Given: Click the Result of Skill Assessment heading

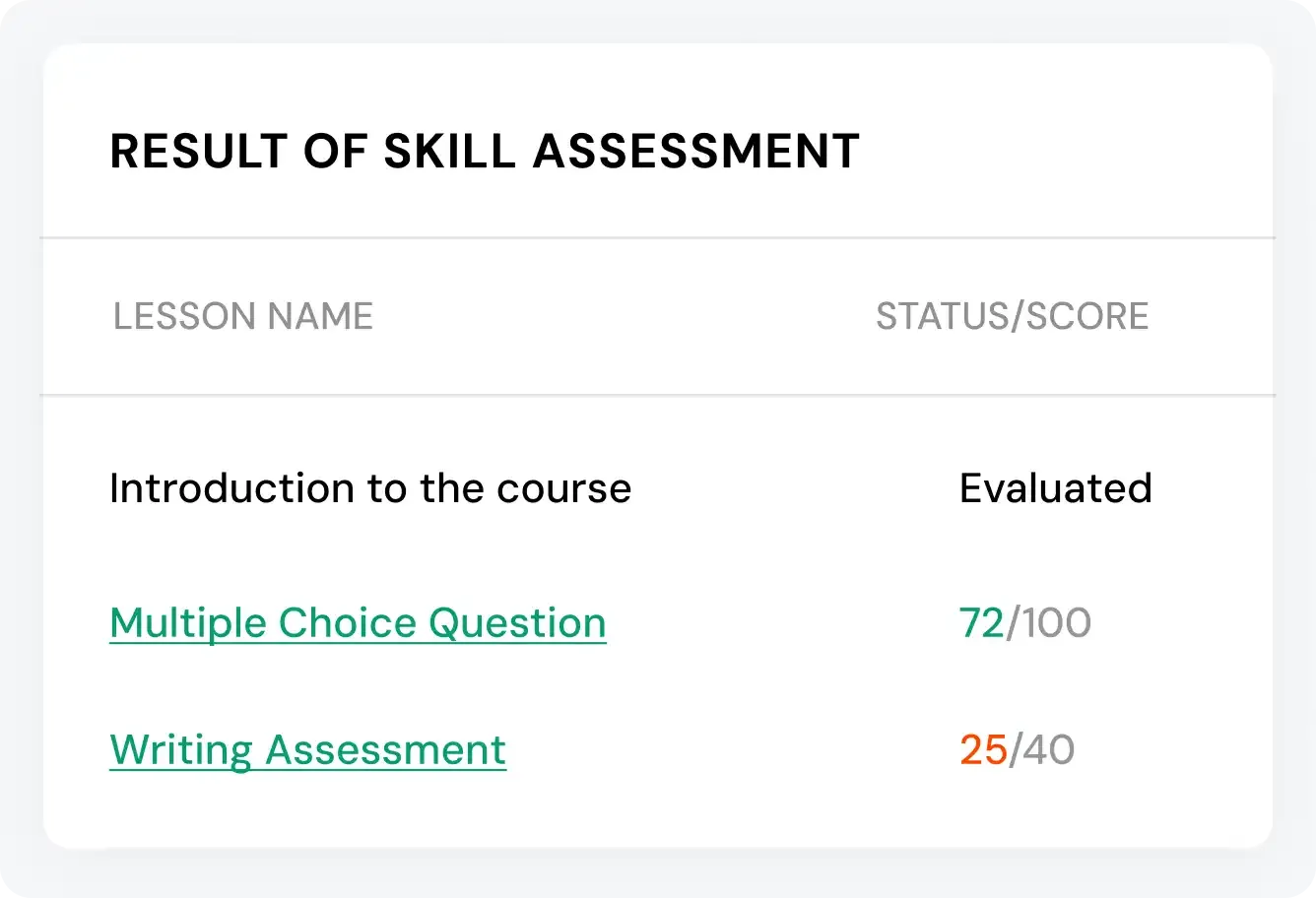Looking at the screenshot, I should [485, 152].
